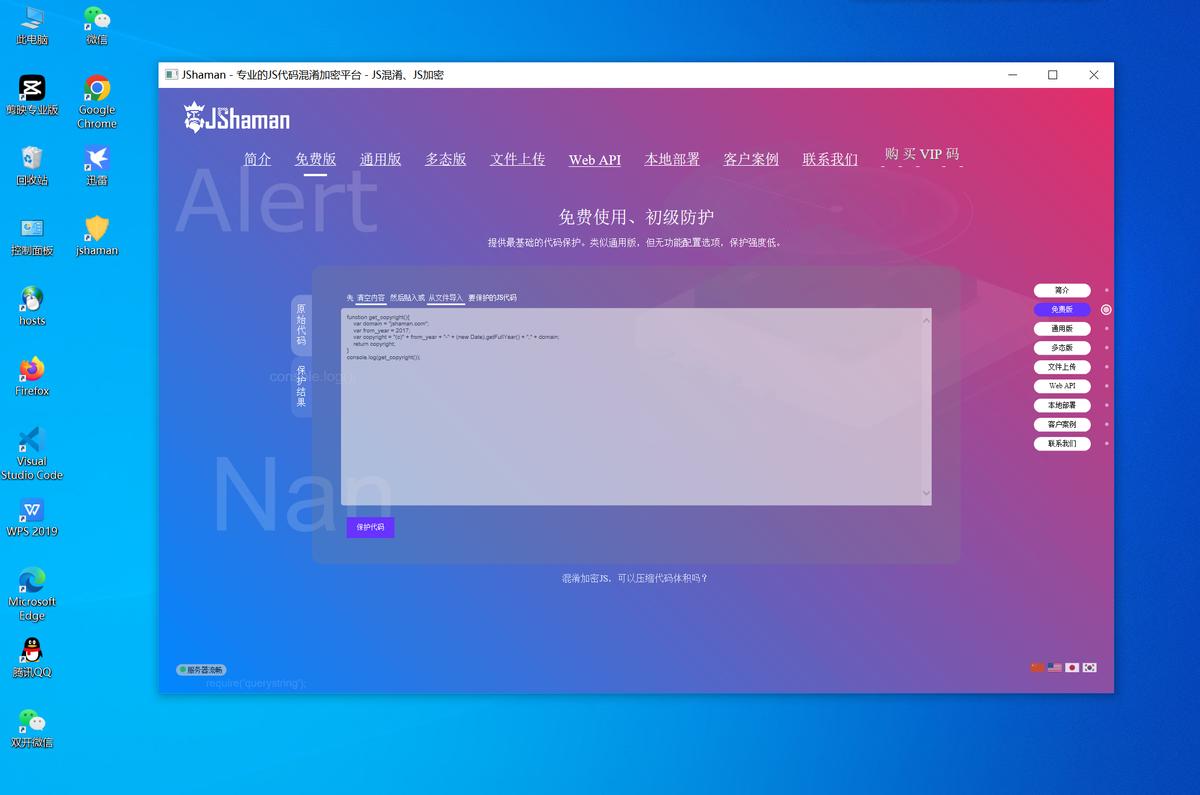Open the jshaman desktop shortcut
The height and width of the screenshot is (795, 1200).
(x=97, y=234)
